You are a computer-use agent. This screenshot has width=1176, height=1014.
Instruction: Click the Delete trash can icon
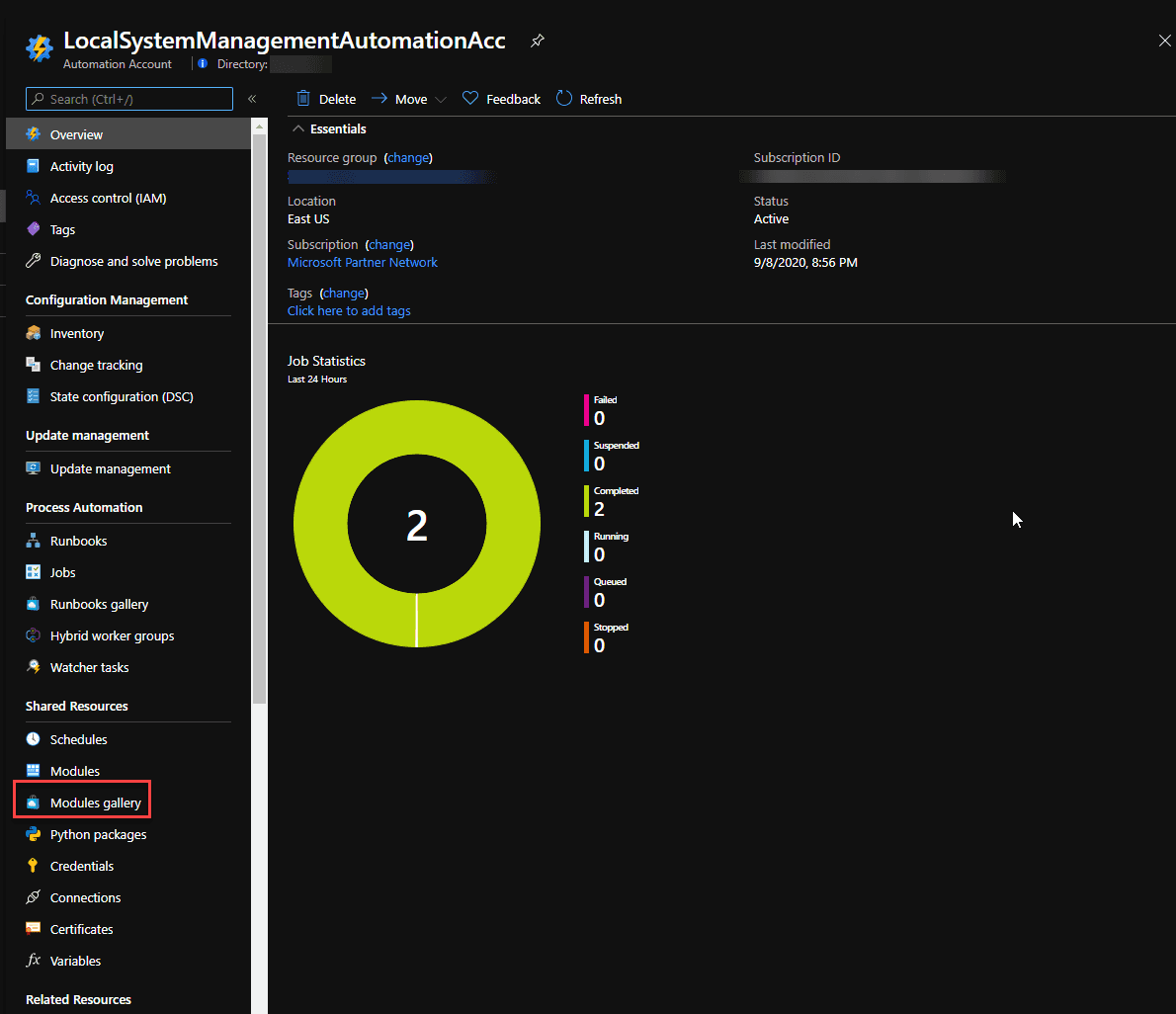coord(303,98)
